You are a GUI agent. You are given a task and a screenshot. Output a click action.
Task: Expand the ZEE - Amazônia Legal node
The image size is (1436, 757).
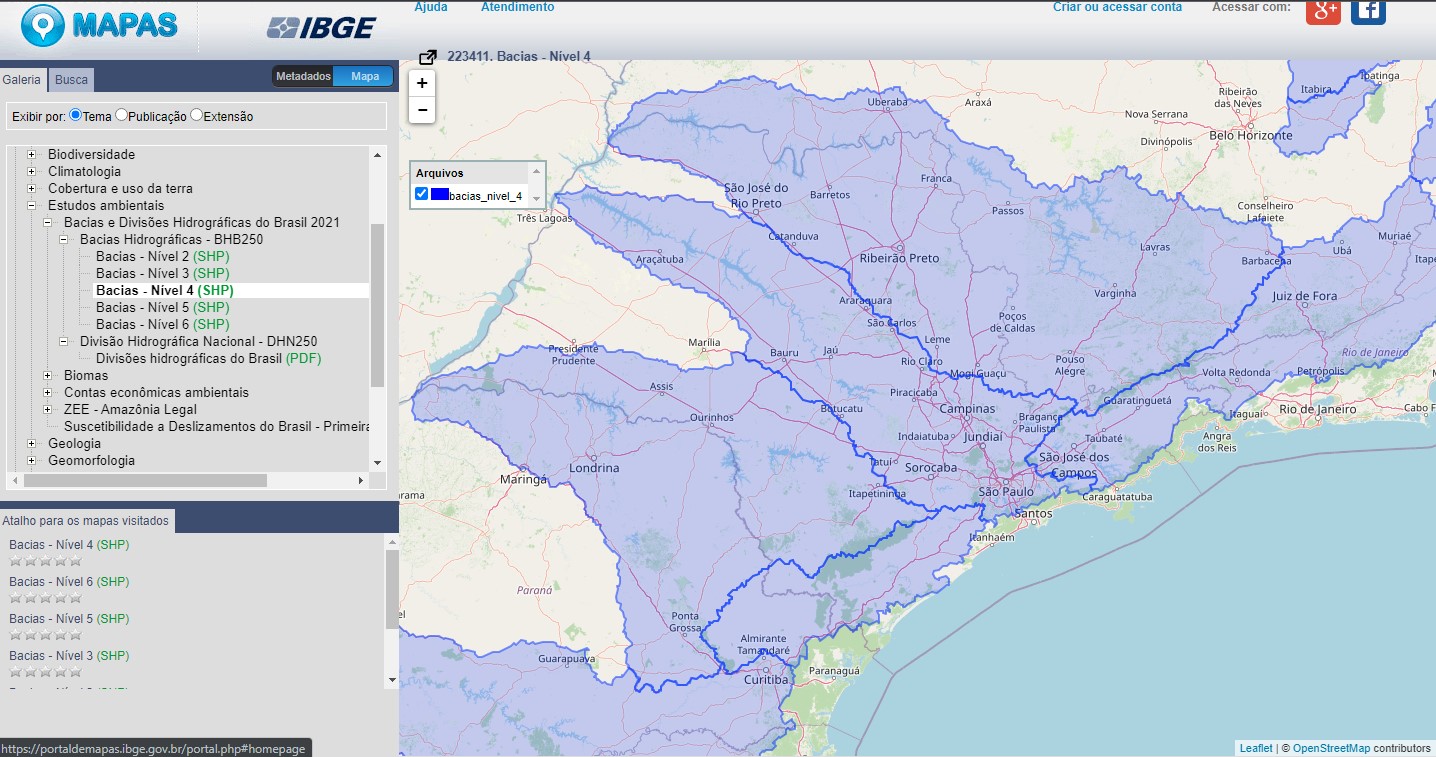pos(48,410)
